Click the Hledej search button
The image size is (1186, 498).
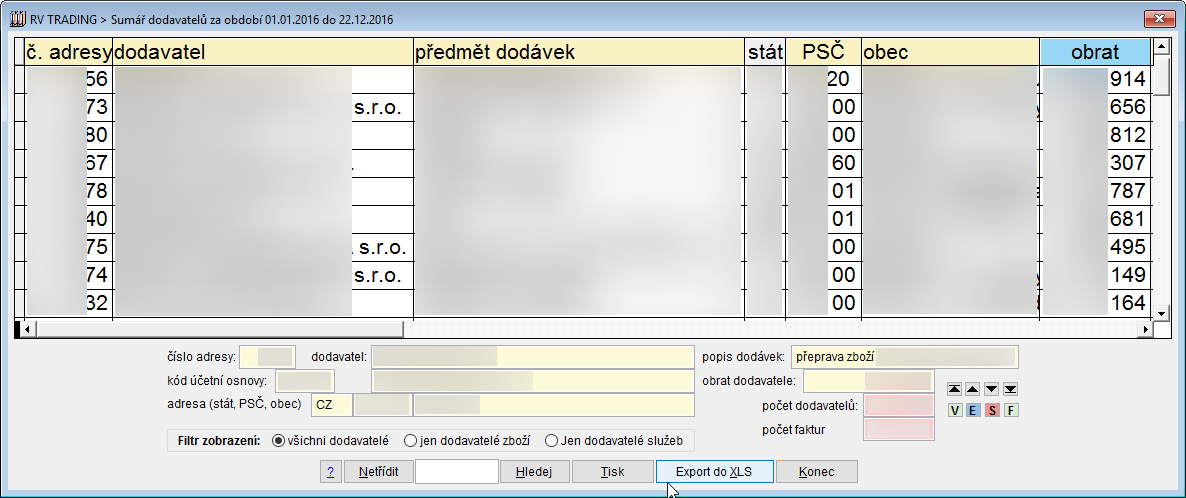[534, 472]
